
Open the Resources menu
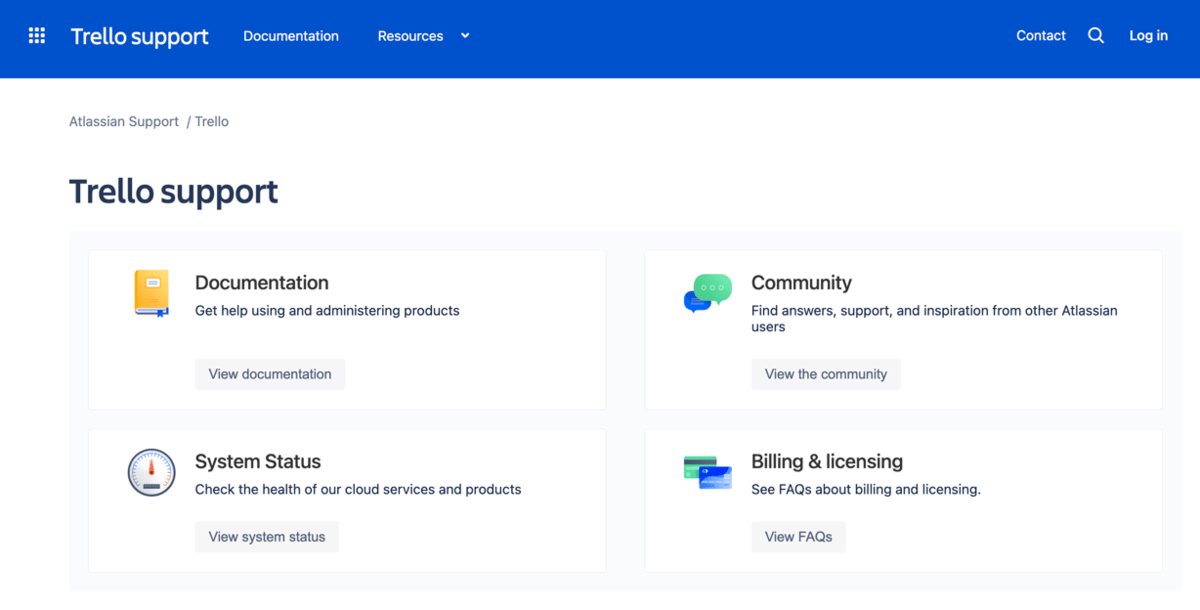tap(410, 36)
